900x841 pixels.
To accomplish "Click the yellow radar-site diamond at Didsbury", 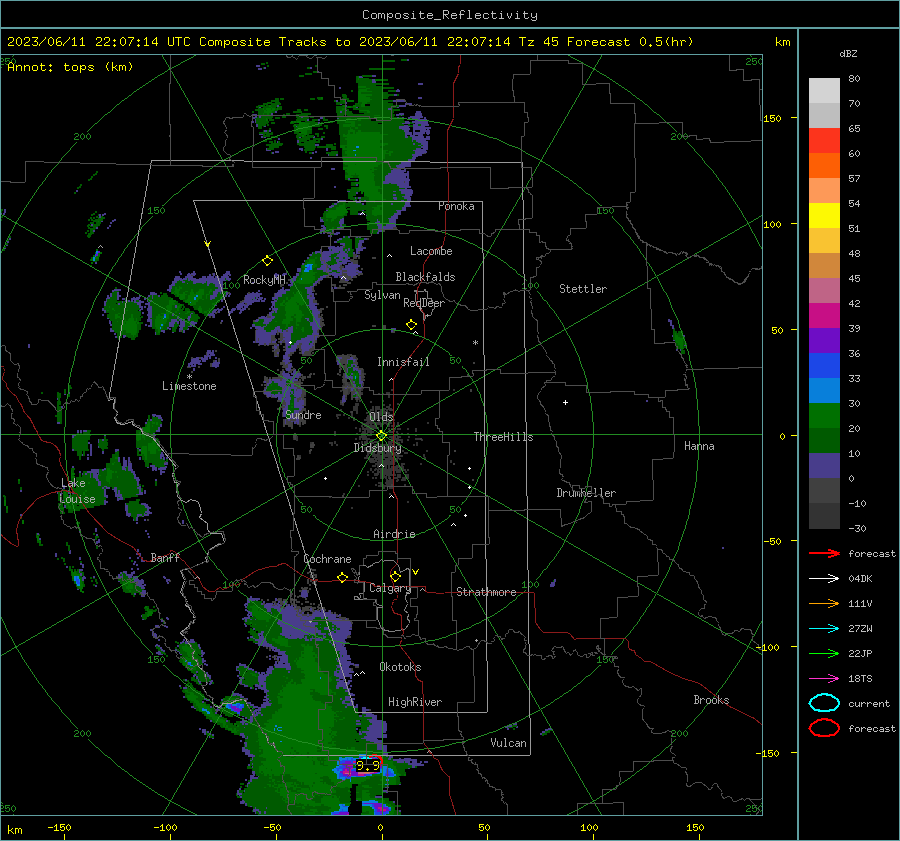I will (381, 436).
